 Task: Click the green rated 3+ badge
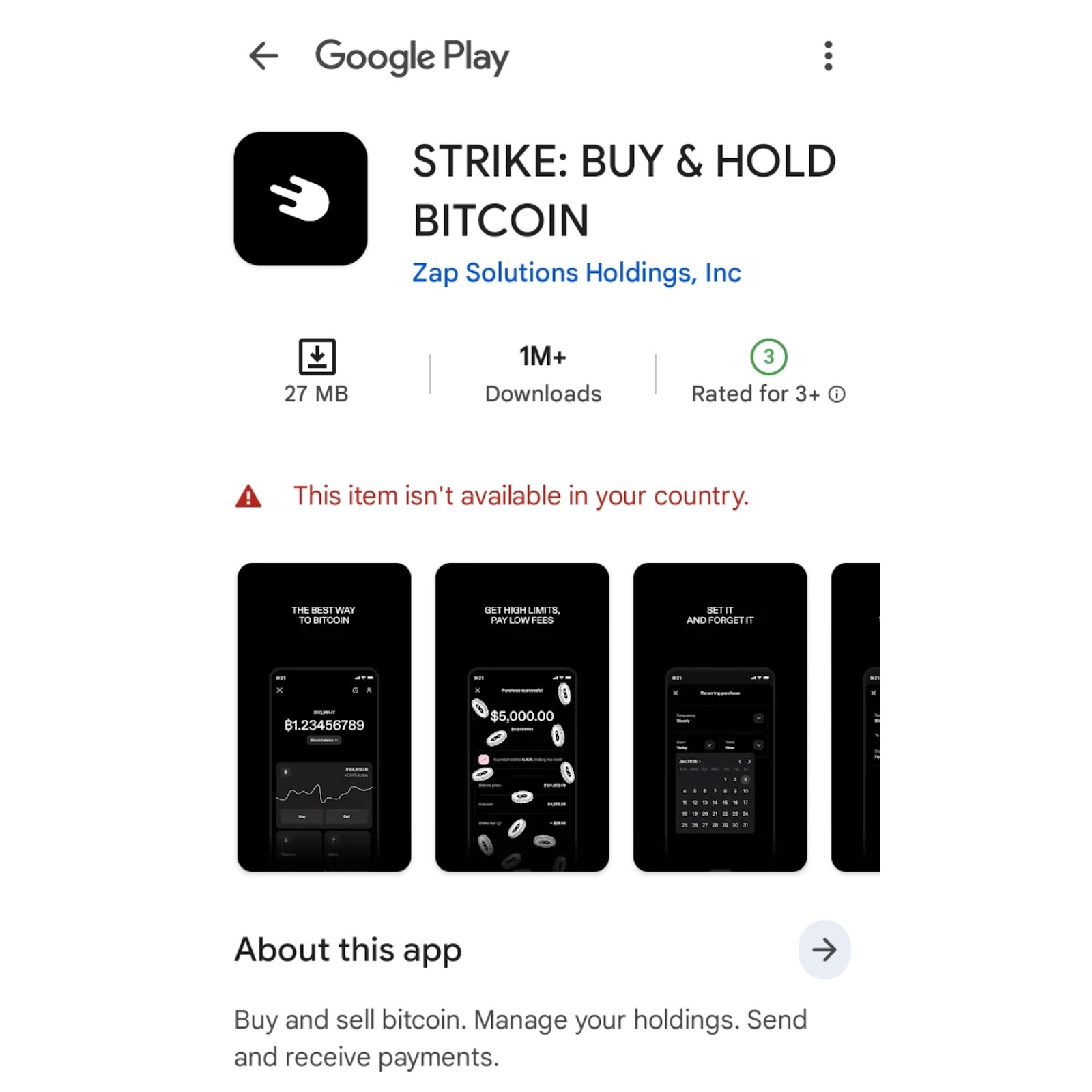coord(768,356)
